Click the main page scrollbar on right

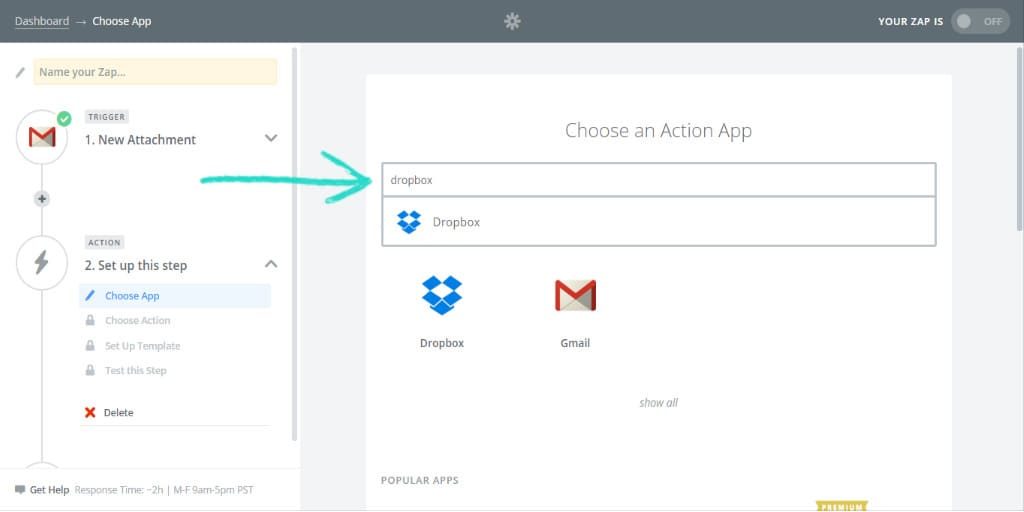[1019, 138]
